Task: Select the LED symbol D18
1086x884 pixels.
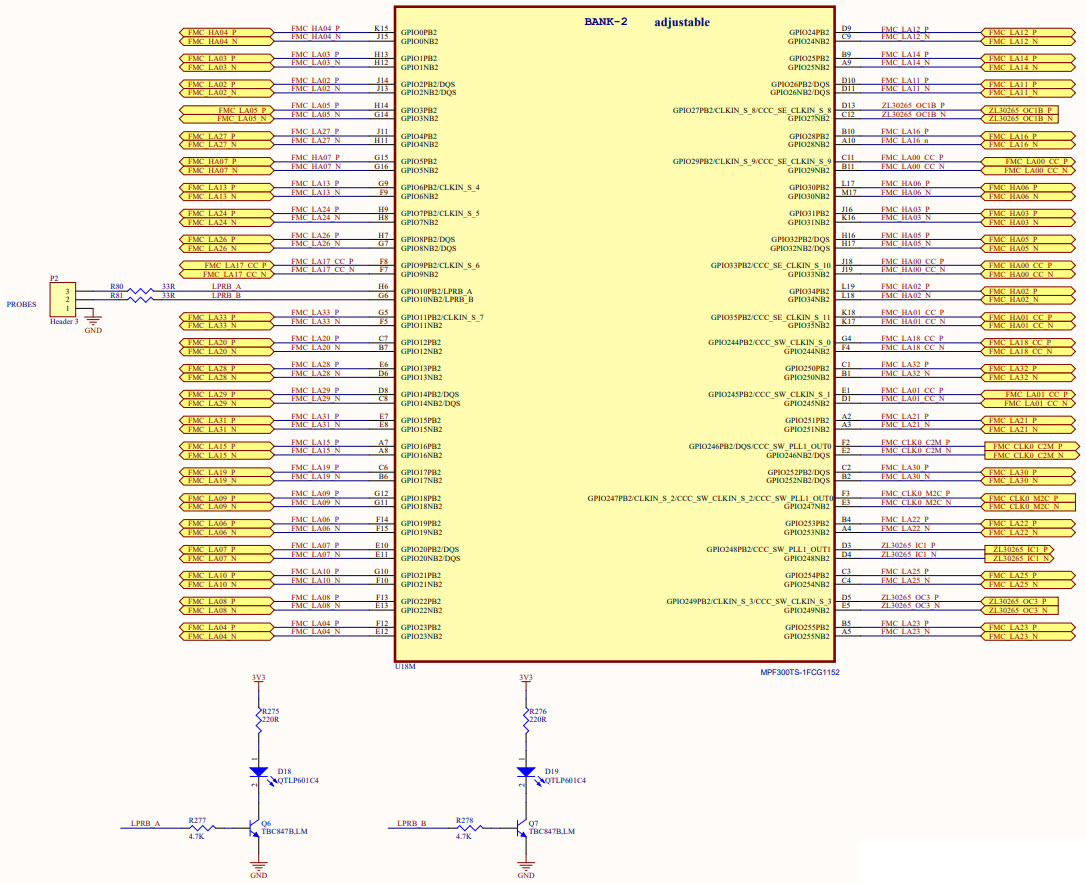Action: click(258, 773)
